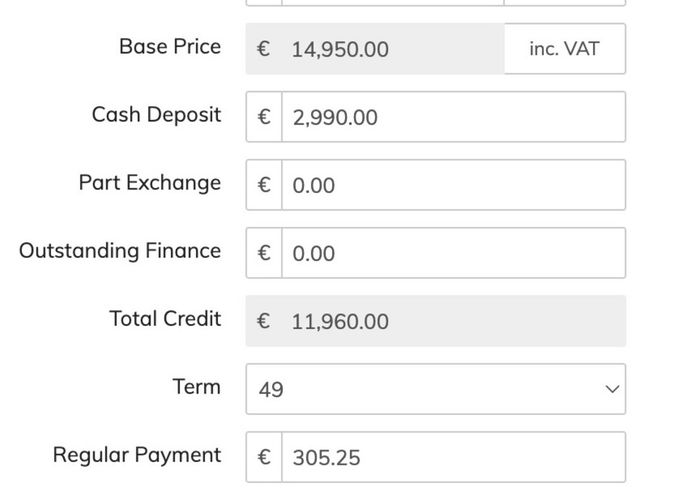Focus the Part Exchange amount field
Screen dimensions: 700x496
[x=454, y=185]
